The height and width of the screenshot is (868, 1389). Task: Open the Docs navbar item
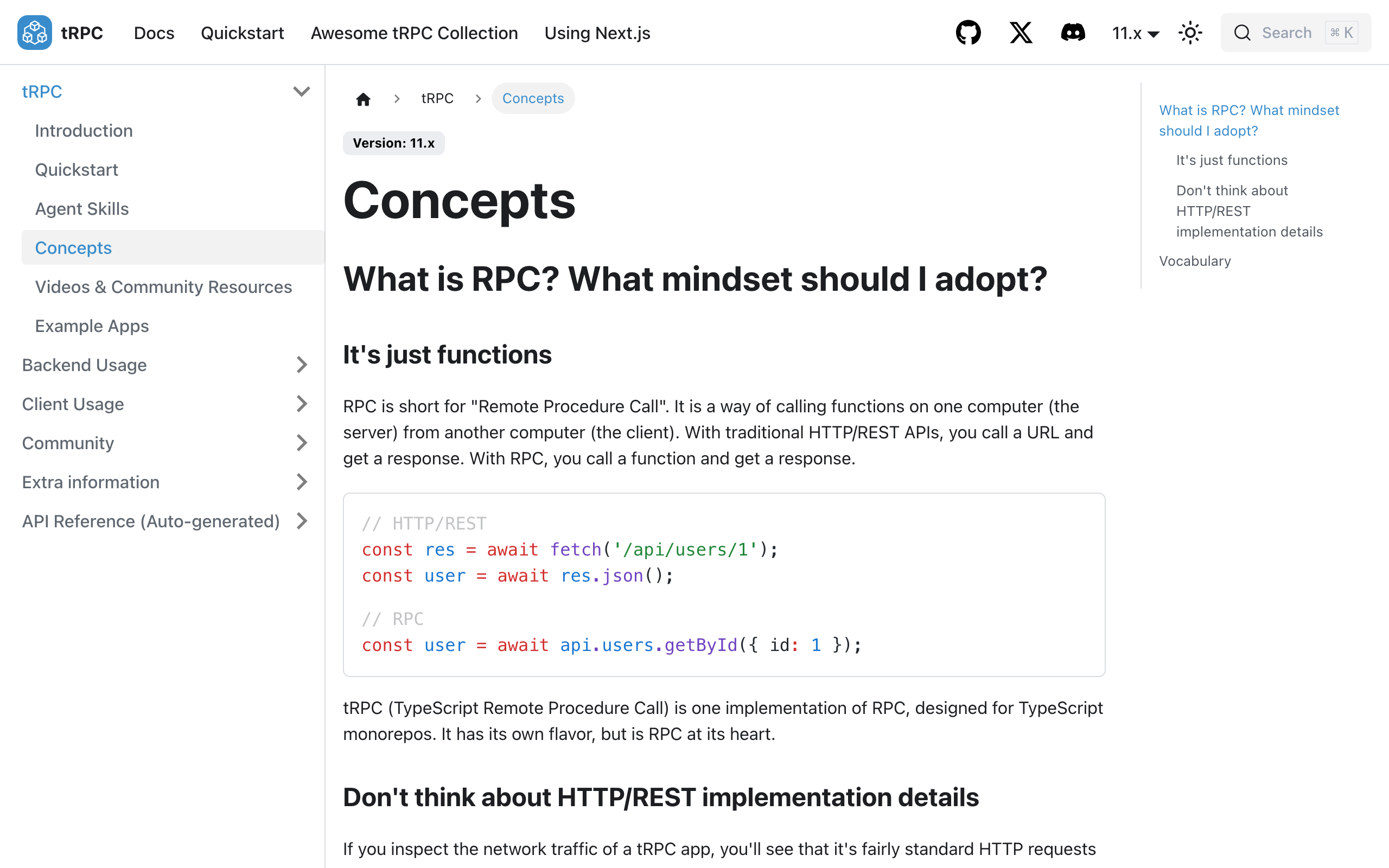pos(154,33)
